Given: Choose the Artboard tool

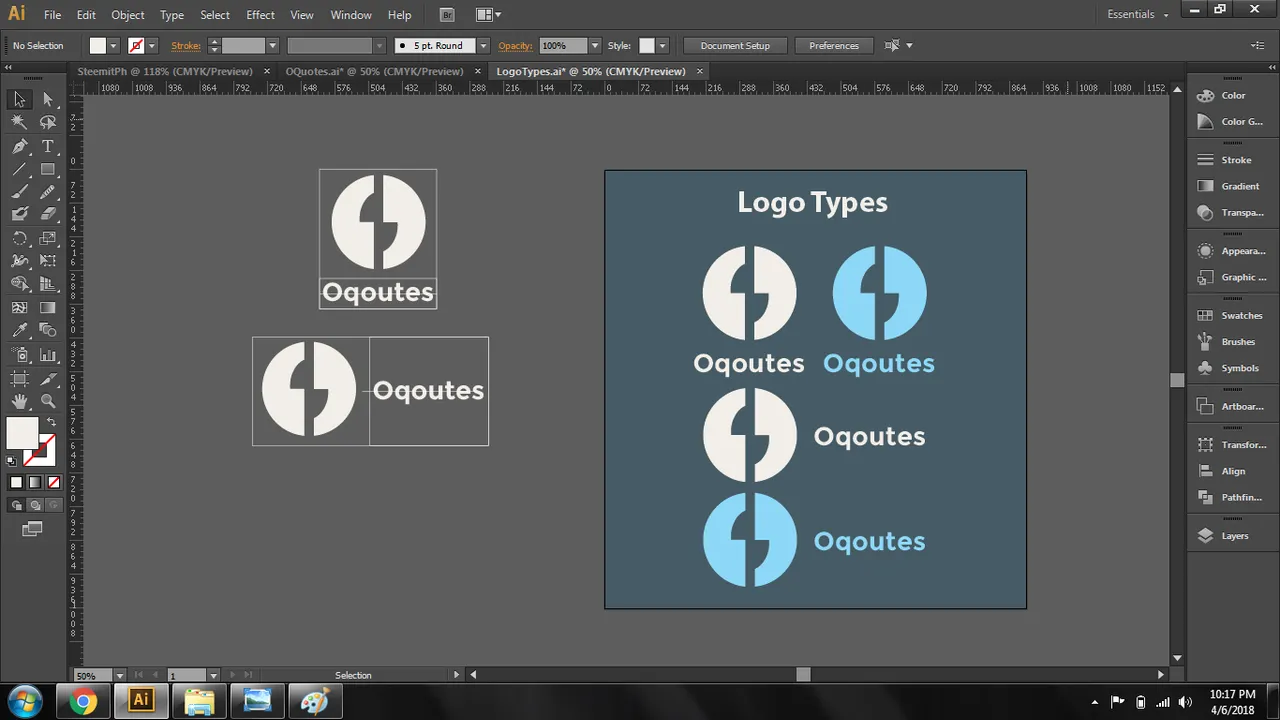Looking at the screenshot, I should [x=19, y=378].
